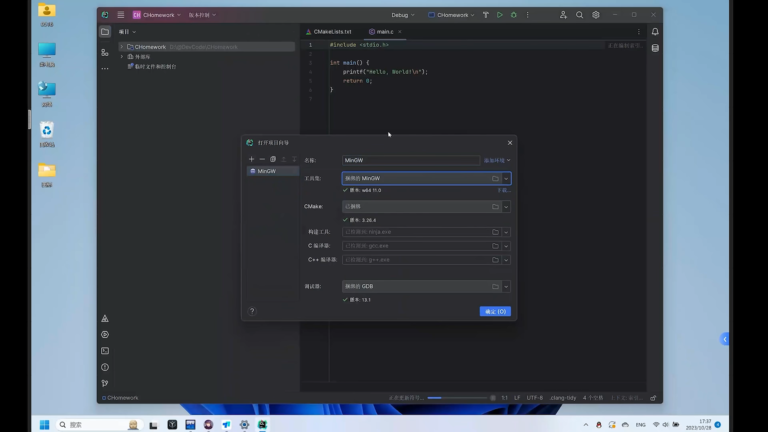Open more run actions vertical dots
Screen dimensions: 768x432
tap(528, 15)
